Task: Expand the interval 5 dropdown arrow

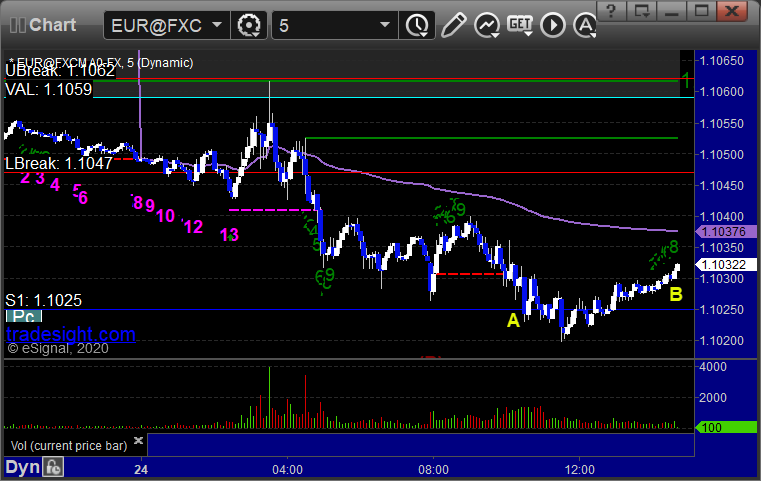Action: click(x=385, y=24)
